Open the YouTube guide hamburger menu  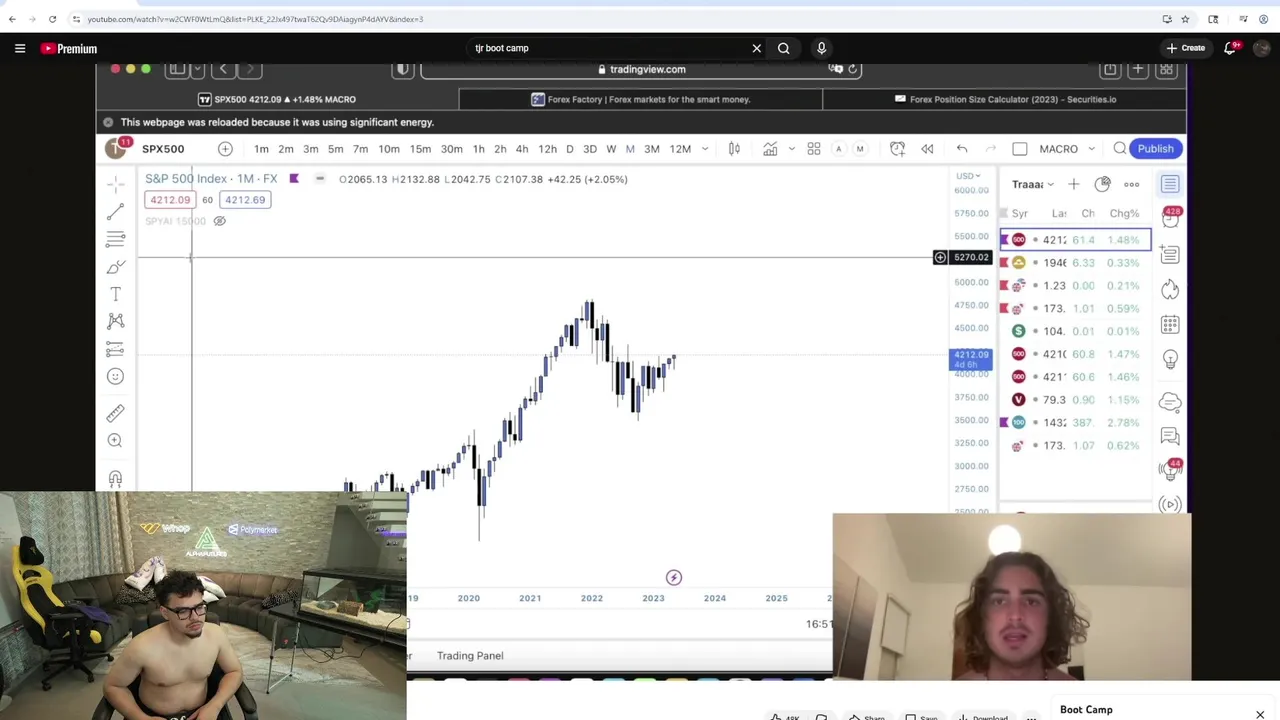click(20, 48)
